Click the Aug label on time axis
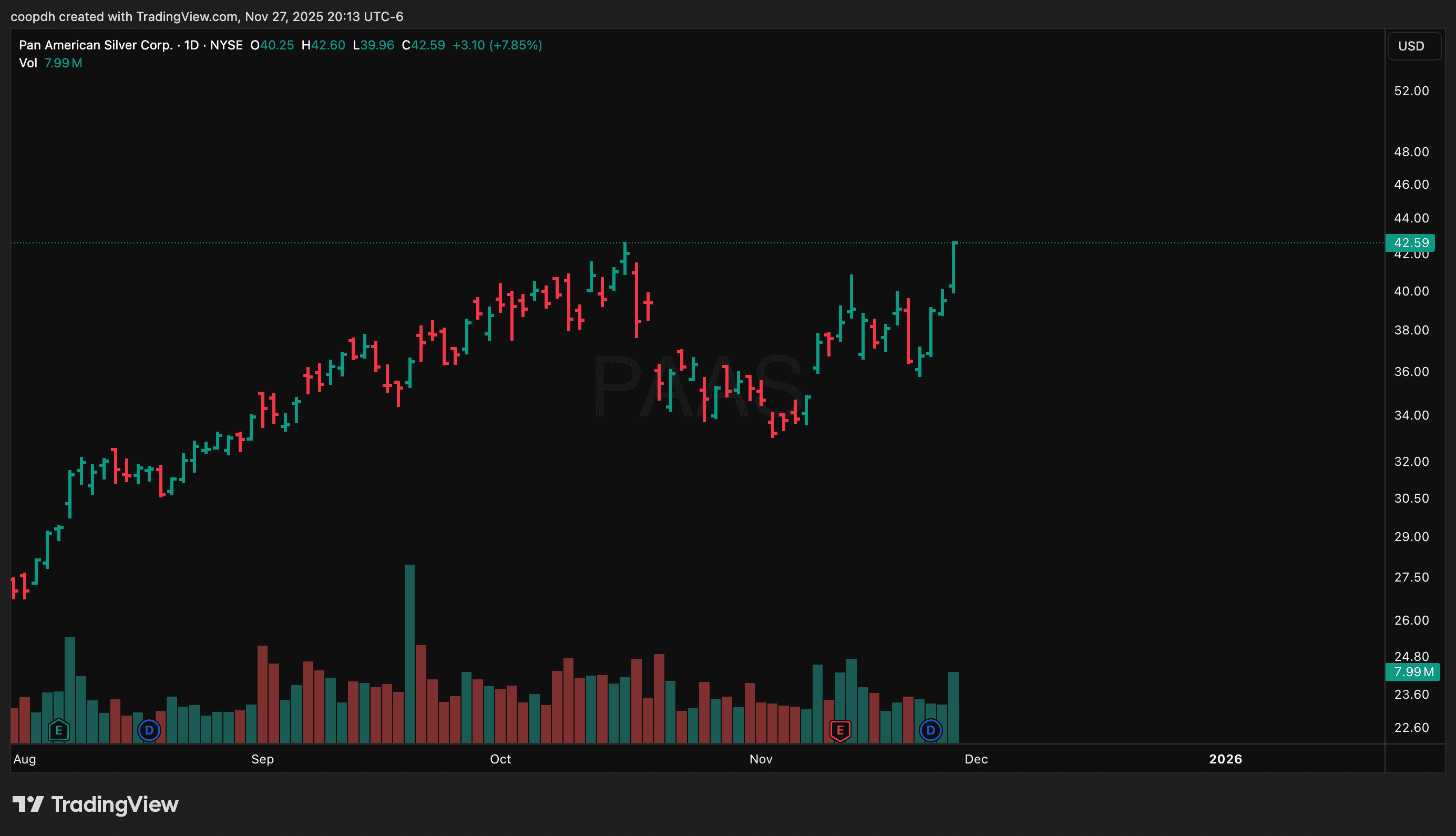 (x=25, y=759)
